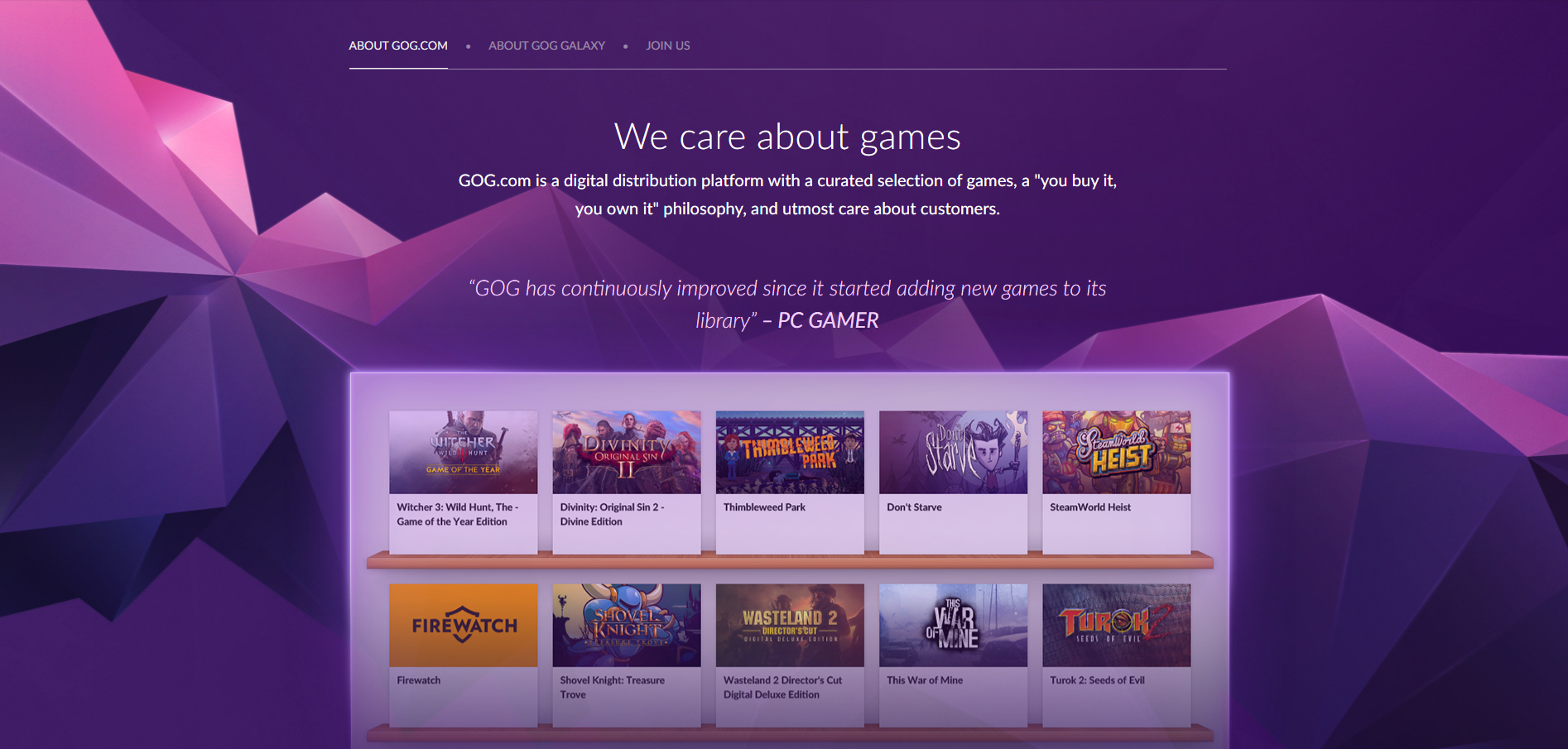Click the 'GOG has continuously improved' quote
Image resolution: width=1568 pixels, height=749 pixels.
[787, 304]
